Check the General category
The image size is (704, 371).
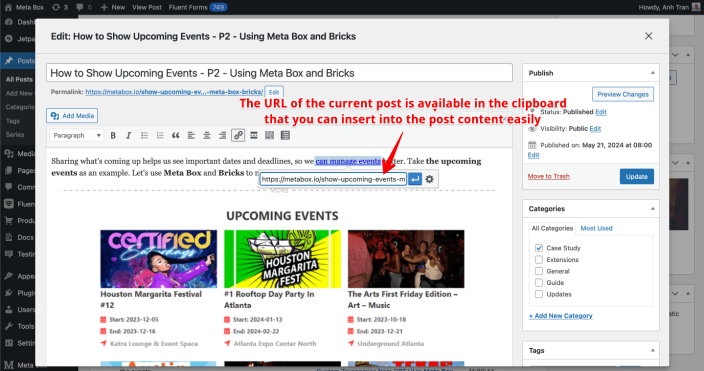tap(539, 271)
